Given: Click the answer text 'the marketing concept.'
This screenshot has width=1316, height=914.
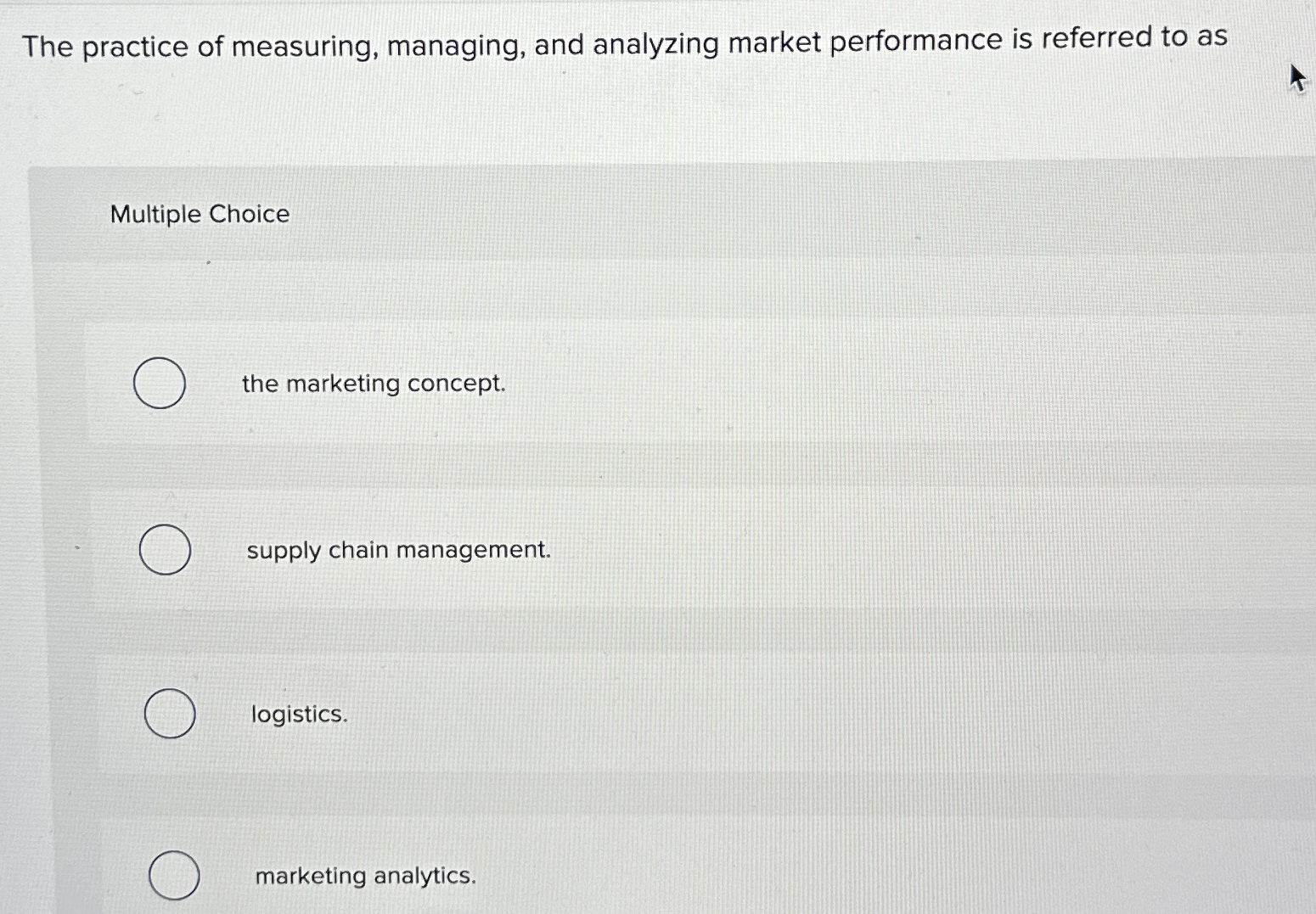Looking at the screenshot, I should [x=373, y=384].
